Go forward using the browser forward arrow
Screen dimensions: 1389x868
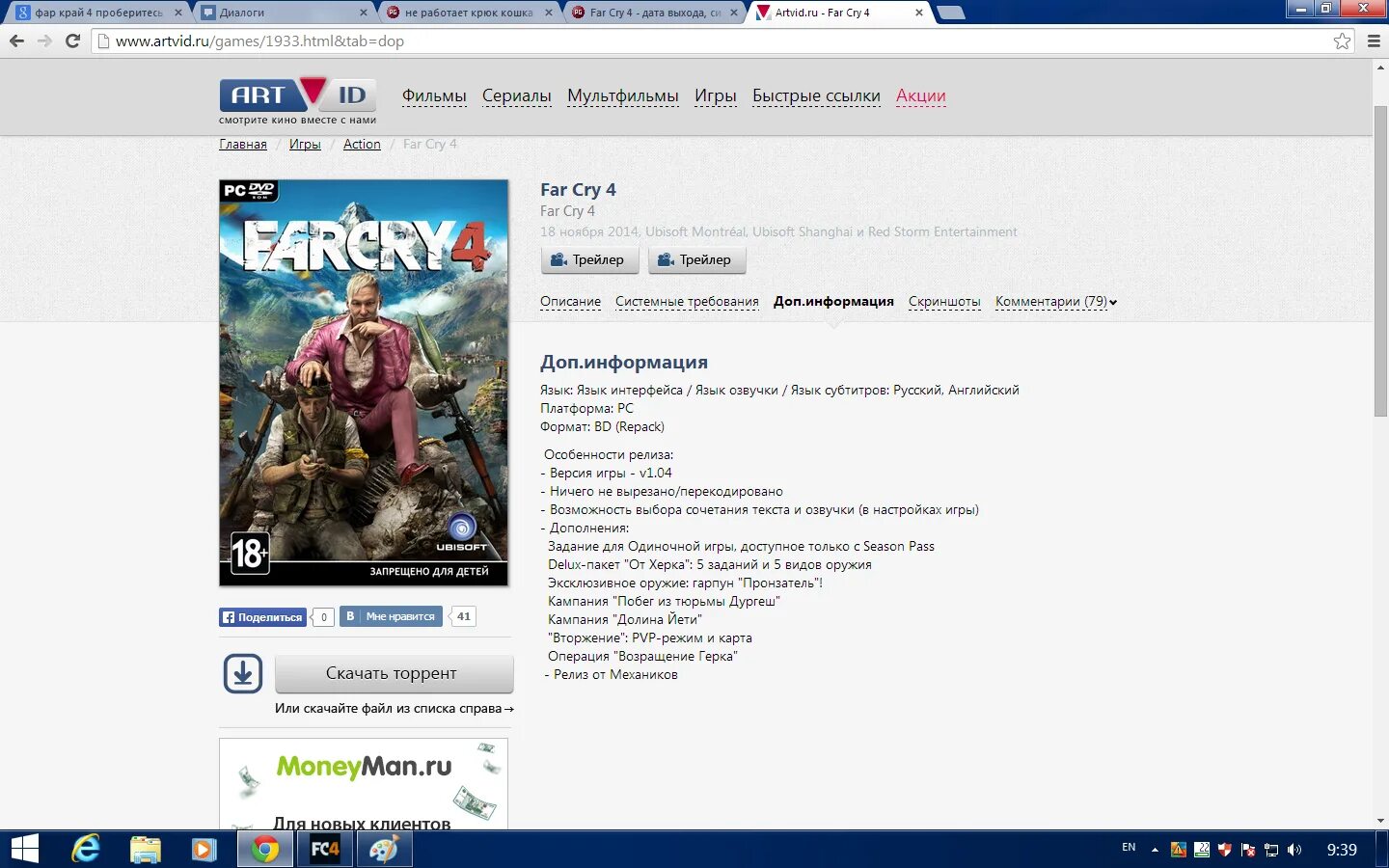tap(44, 41)
